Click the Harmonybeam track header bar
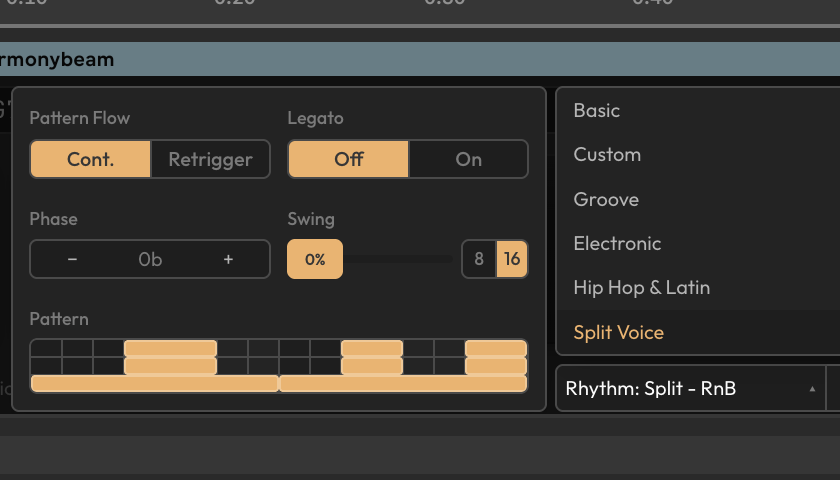 [x=420, y=59]
